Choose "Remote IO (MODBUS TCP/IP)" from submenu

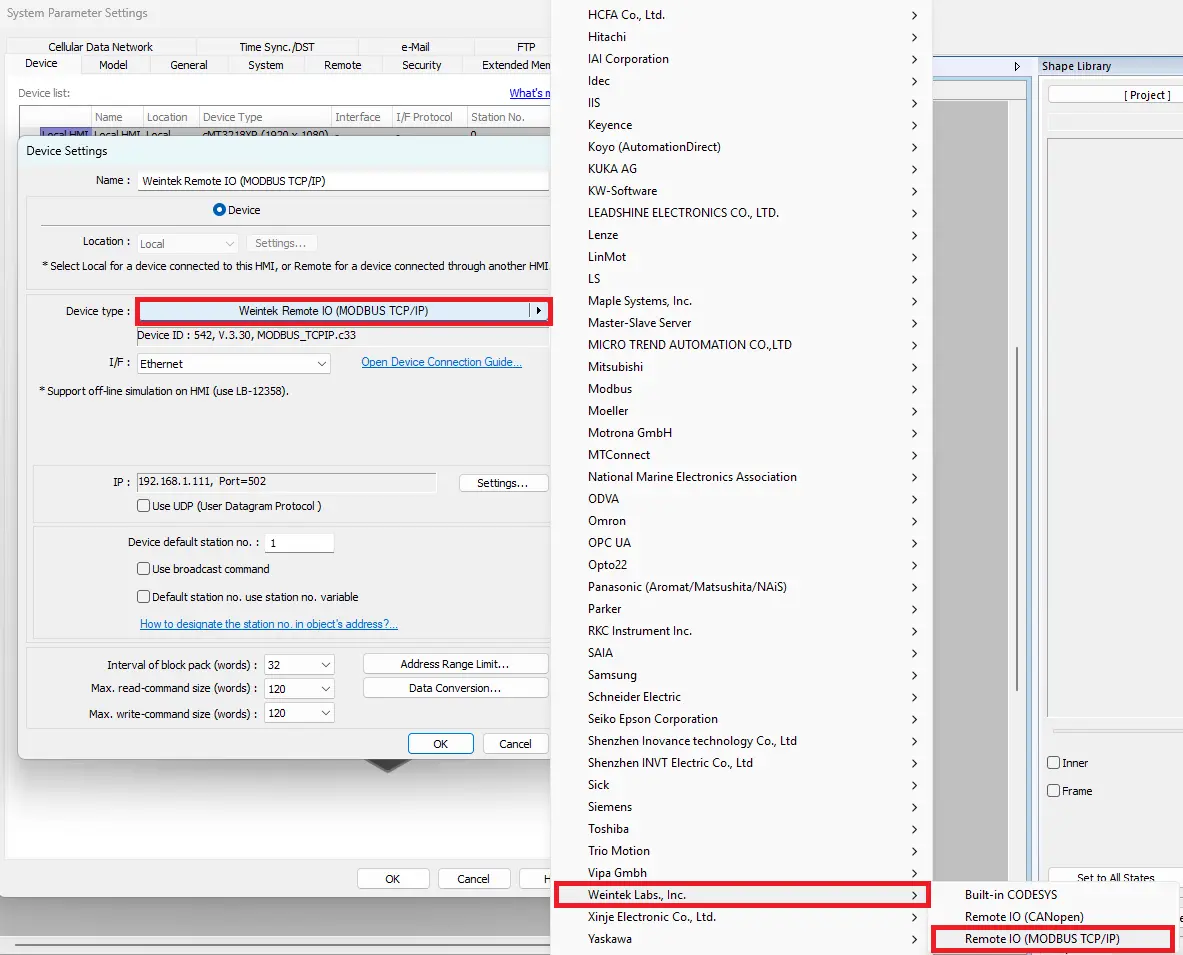tap(1053, 938)
